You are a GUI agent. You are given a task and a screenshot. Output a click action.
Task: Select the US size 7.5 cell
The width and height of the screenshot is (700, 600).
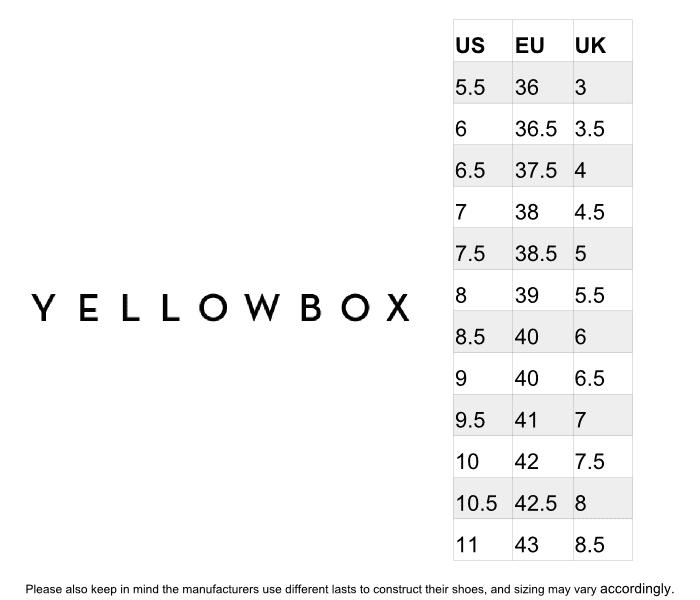(483, 249)
